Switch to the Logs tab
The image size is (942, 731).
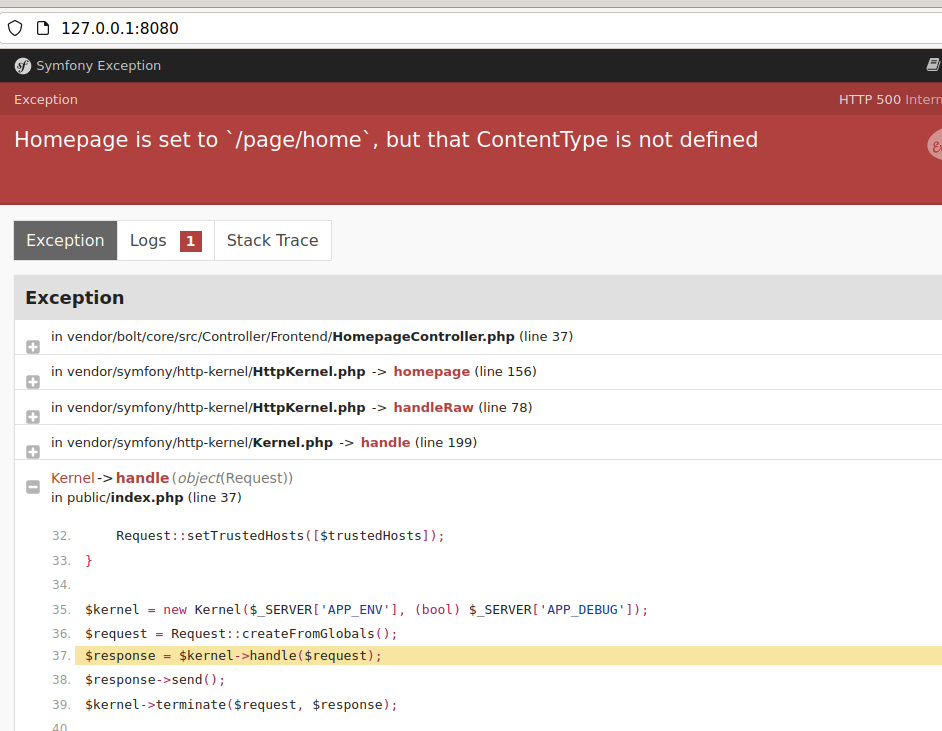click(x=165, y=240)
